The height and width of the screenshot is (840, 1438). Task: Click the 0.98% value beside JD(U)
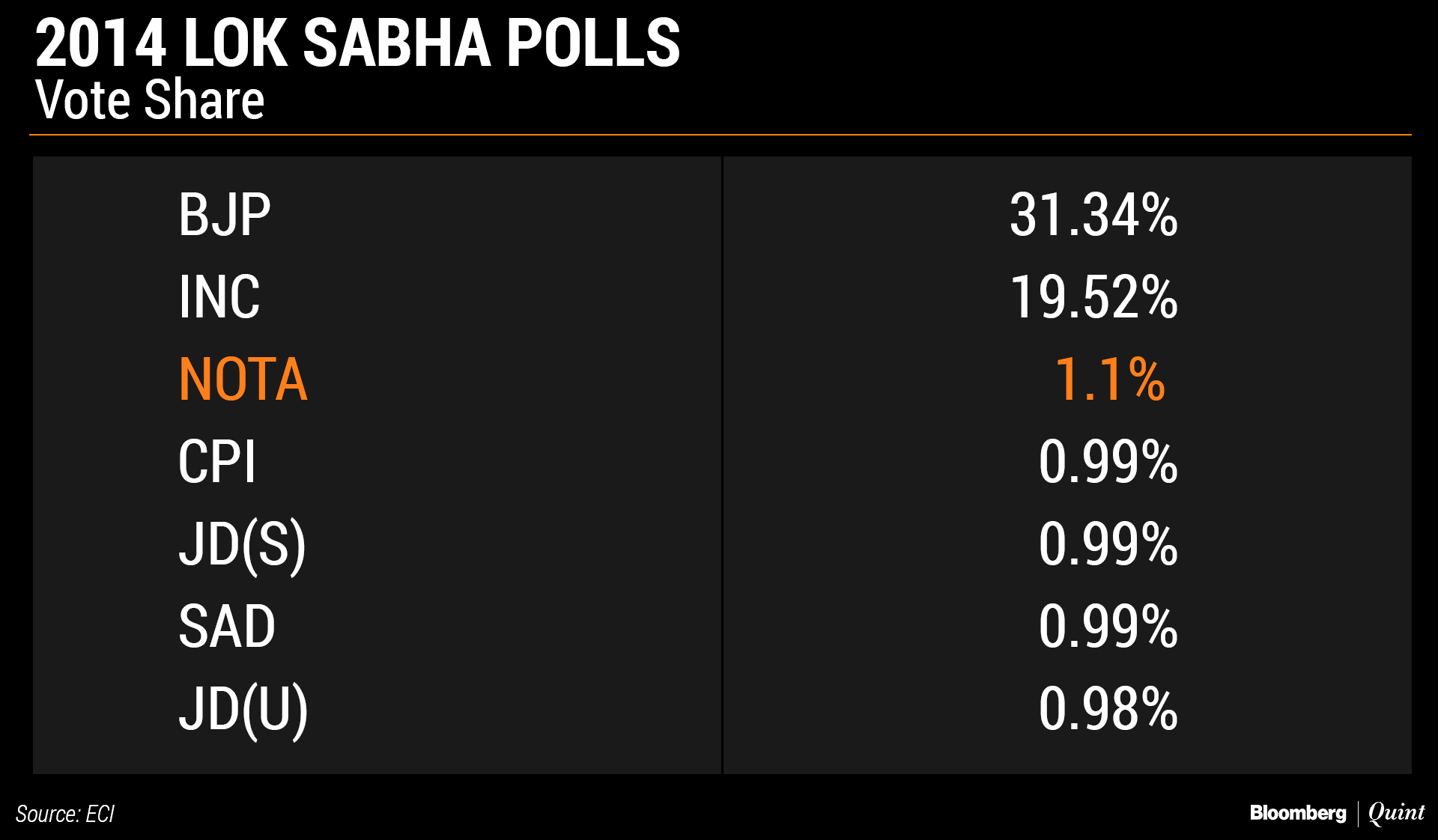click(1108, 709)
